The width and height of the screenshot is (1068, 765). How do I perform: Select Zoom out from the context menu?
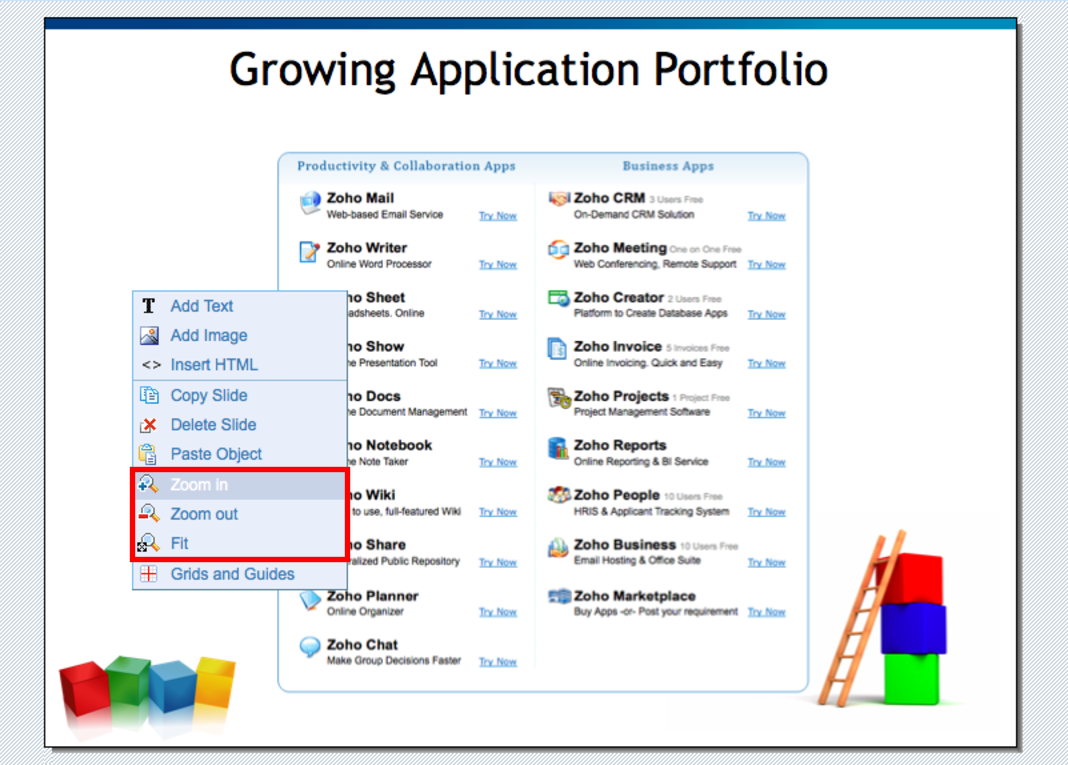click(x=204, y=514)
